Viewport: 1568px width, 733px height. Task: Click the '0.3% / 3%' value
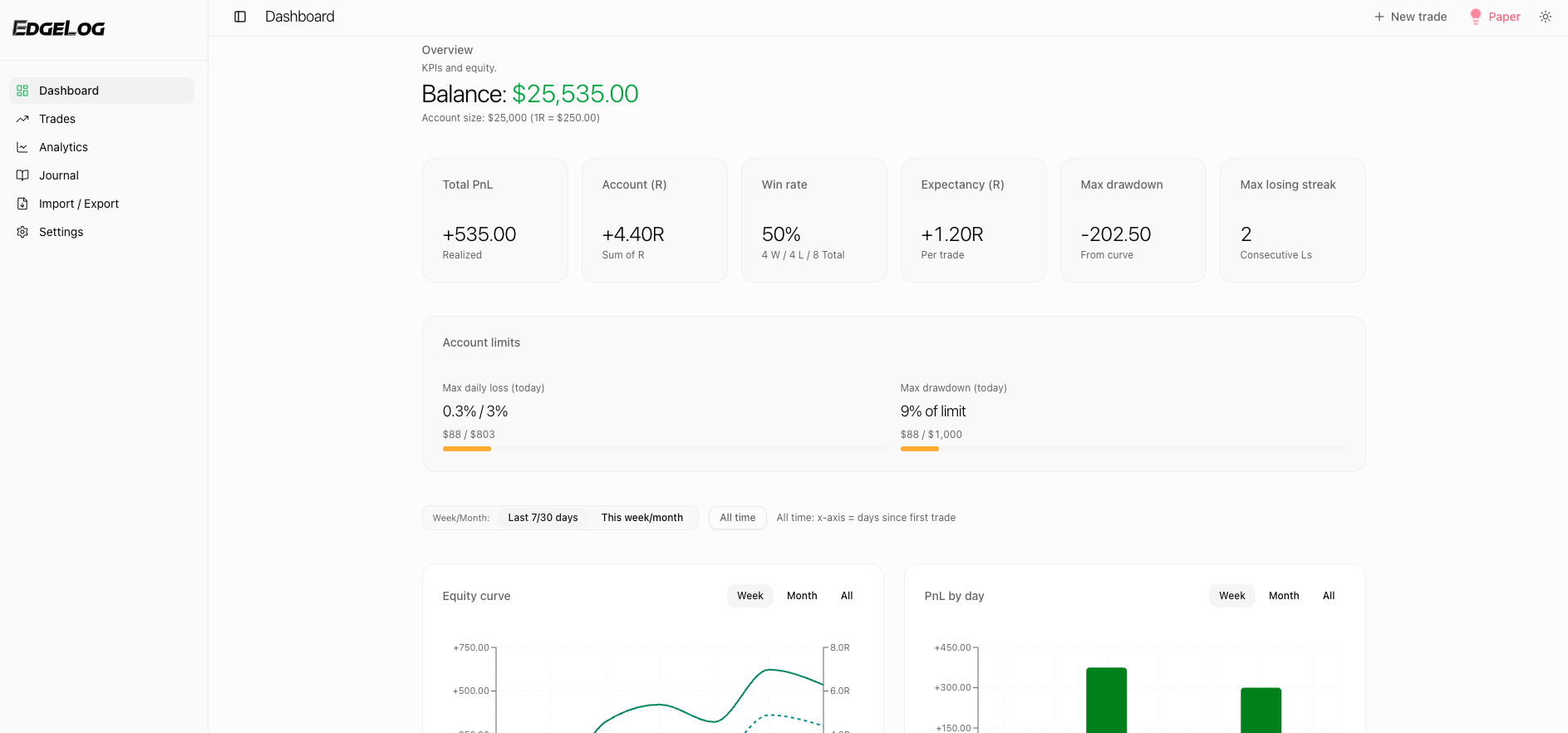(x=475, y=411)
